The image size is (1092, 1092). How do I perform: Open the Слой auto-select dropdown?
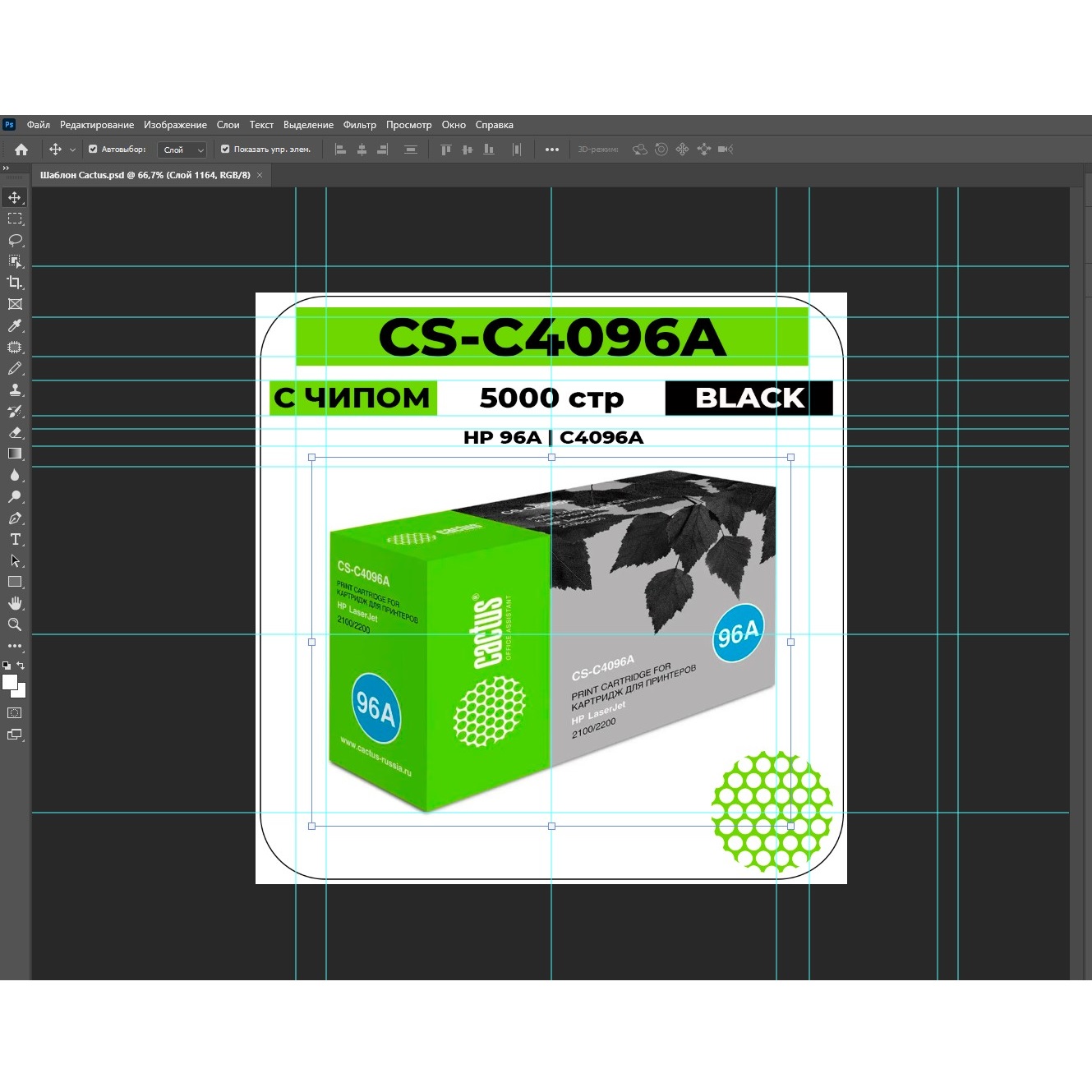point(182,150)
